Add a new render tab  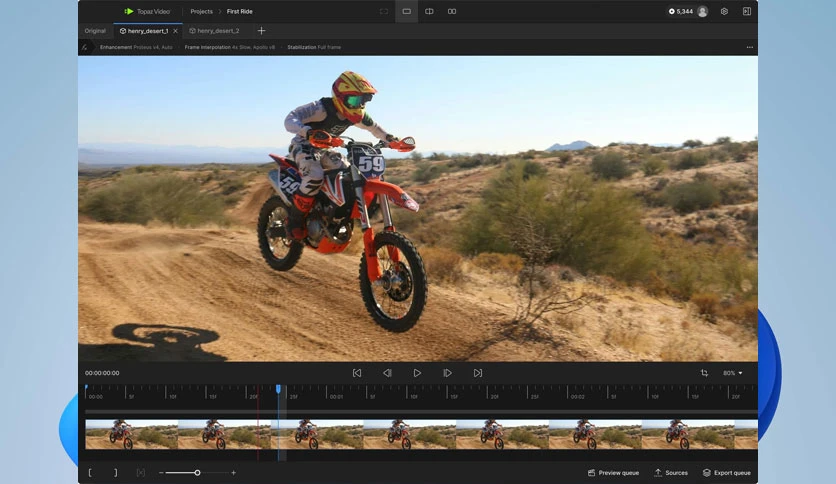coord(261,31)
